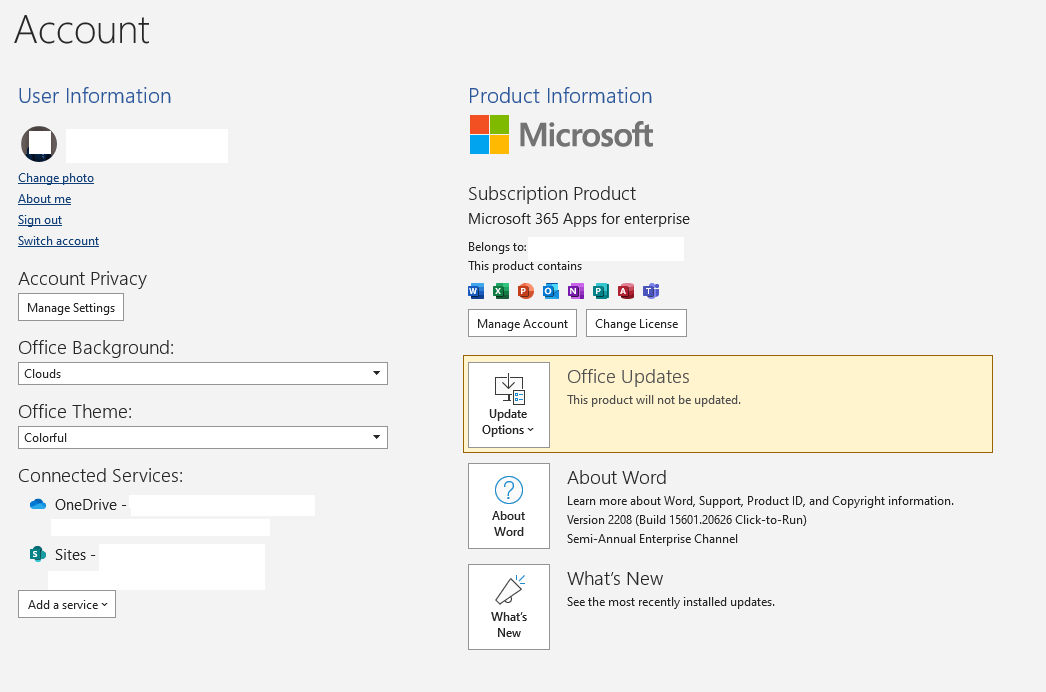
Task: Click the Access app icon
Action: click(626, 291)
